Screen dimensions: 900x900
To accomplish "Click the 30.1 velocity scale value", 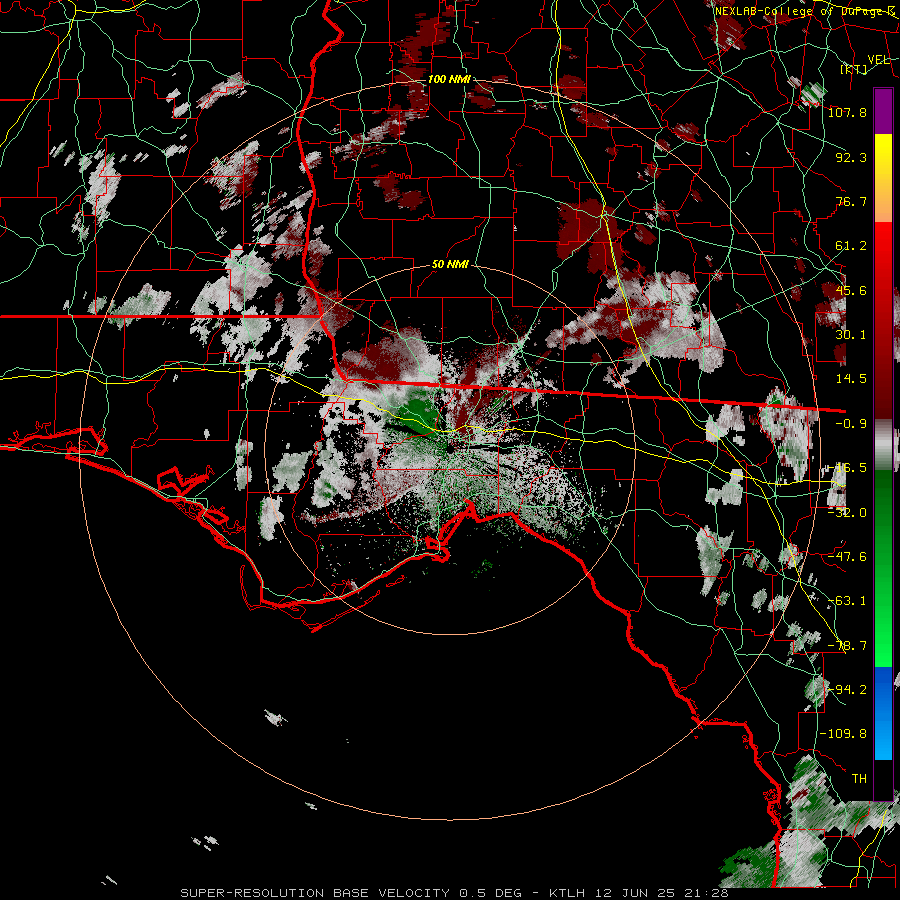I will 851,335.
